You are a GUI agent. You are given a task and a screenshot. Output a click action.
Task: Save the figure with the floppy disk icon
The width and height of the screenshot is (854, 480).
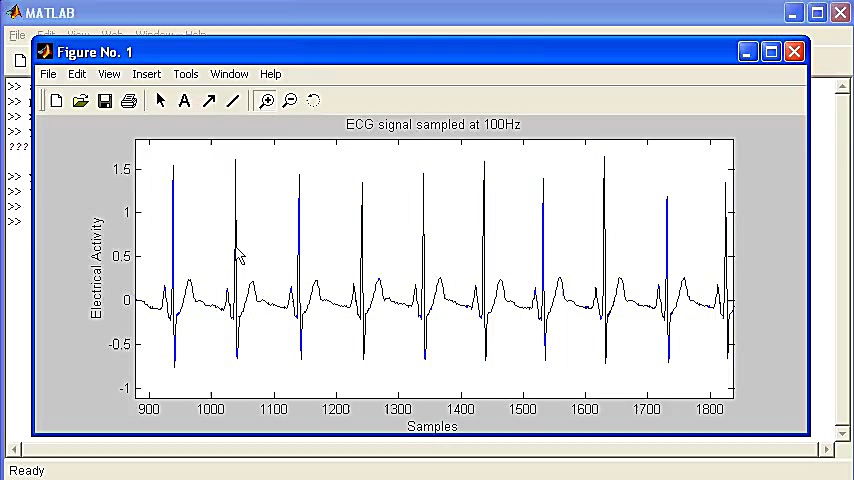(105, 101)
